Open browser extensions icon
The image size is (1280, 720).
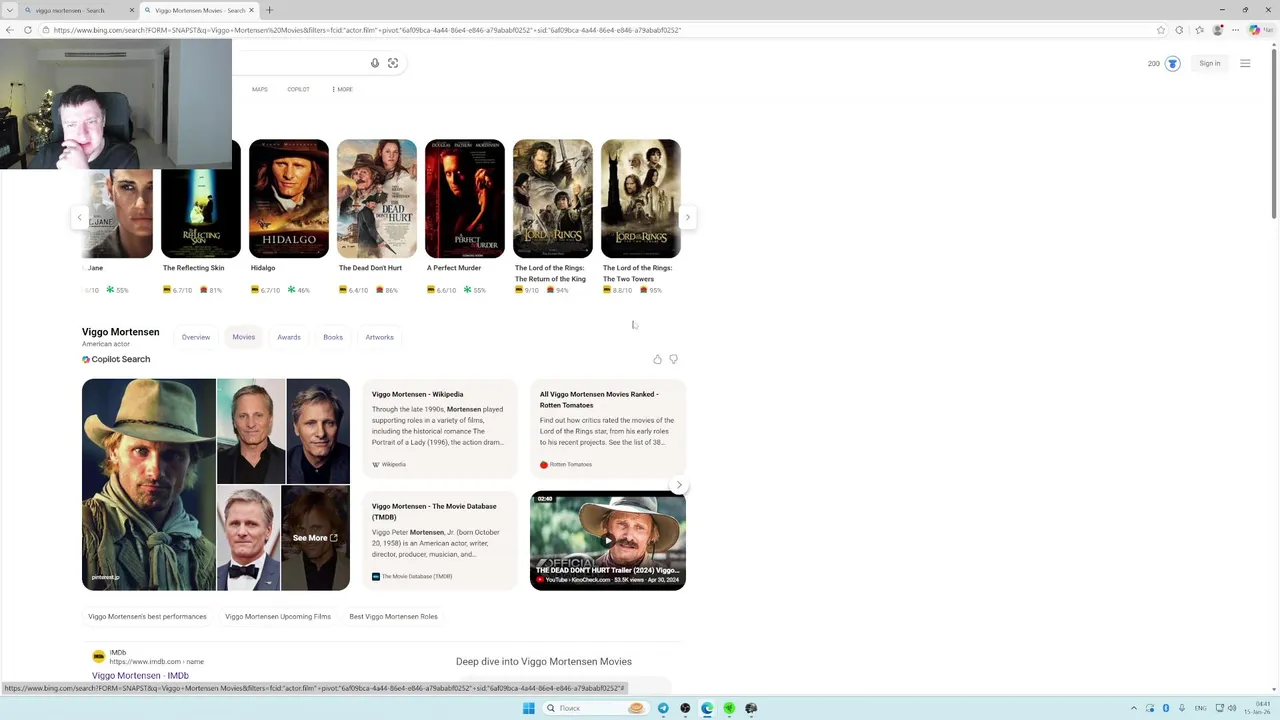coord(1180,30)
